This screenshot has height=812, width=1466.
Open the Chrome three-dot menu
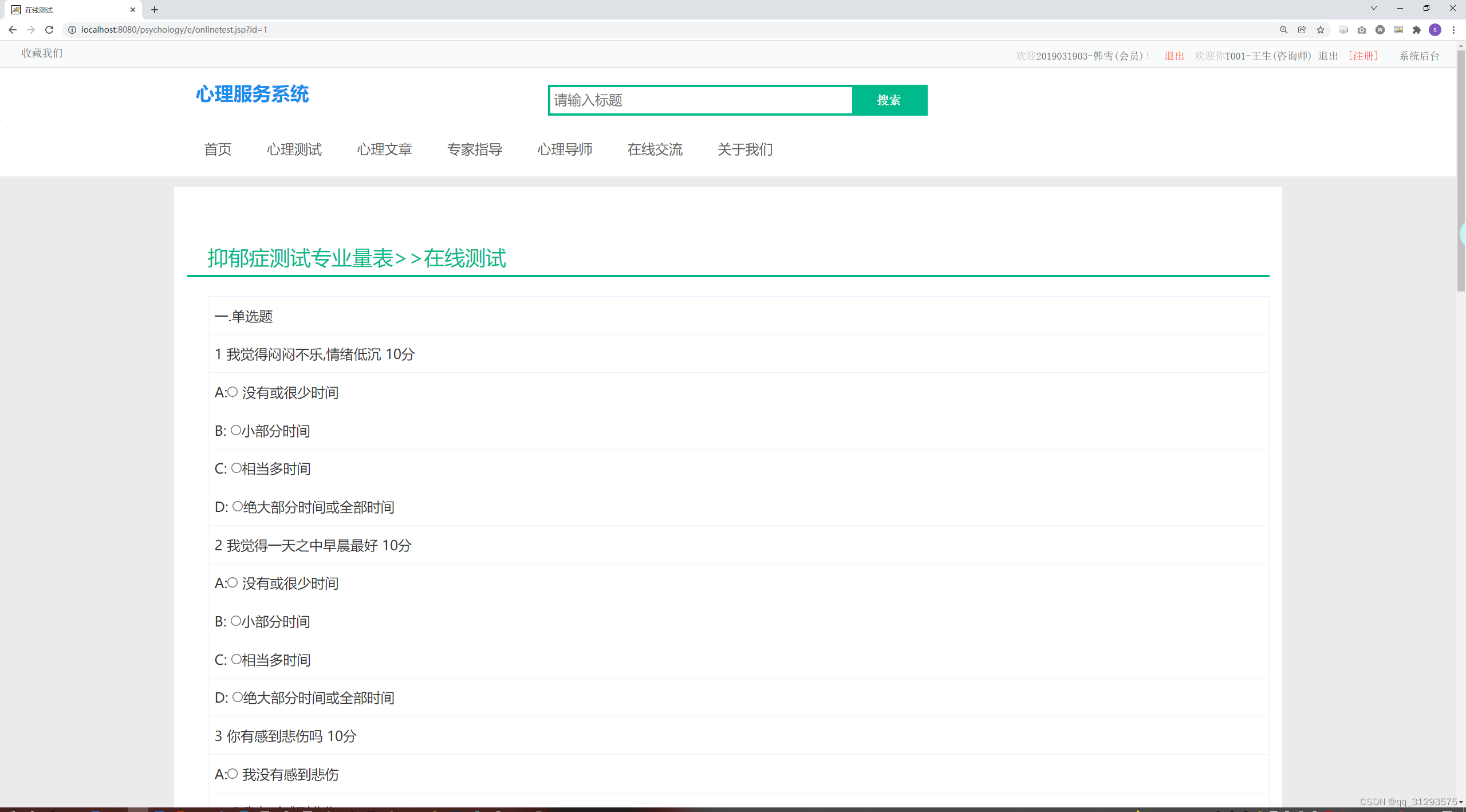1454,30
